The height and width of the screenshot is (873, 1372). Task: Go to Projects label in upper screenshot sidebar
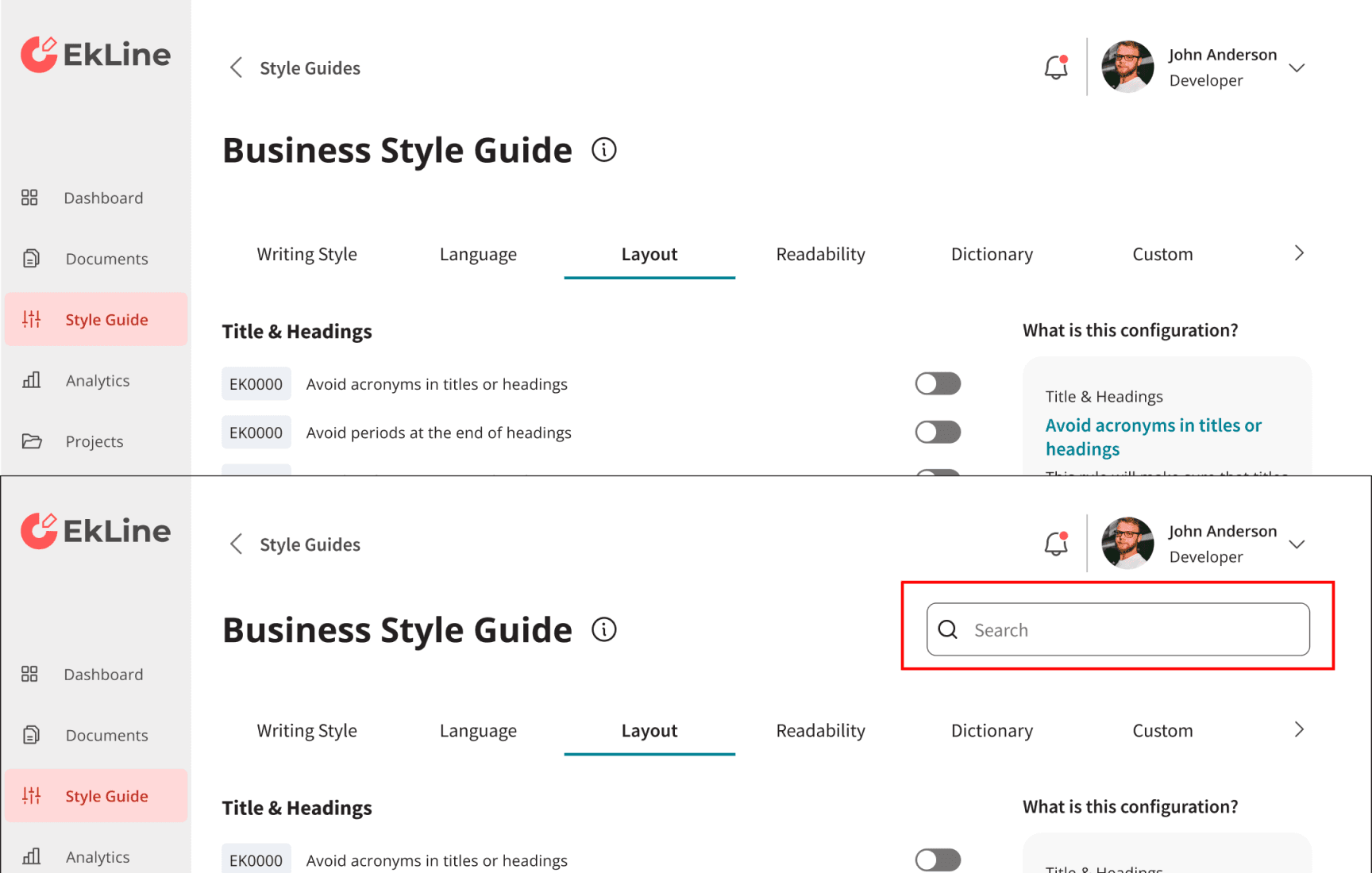click(x=94, y=441)
